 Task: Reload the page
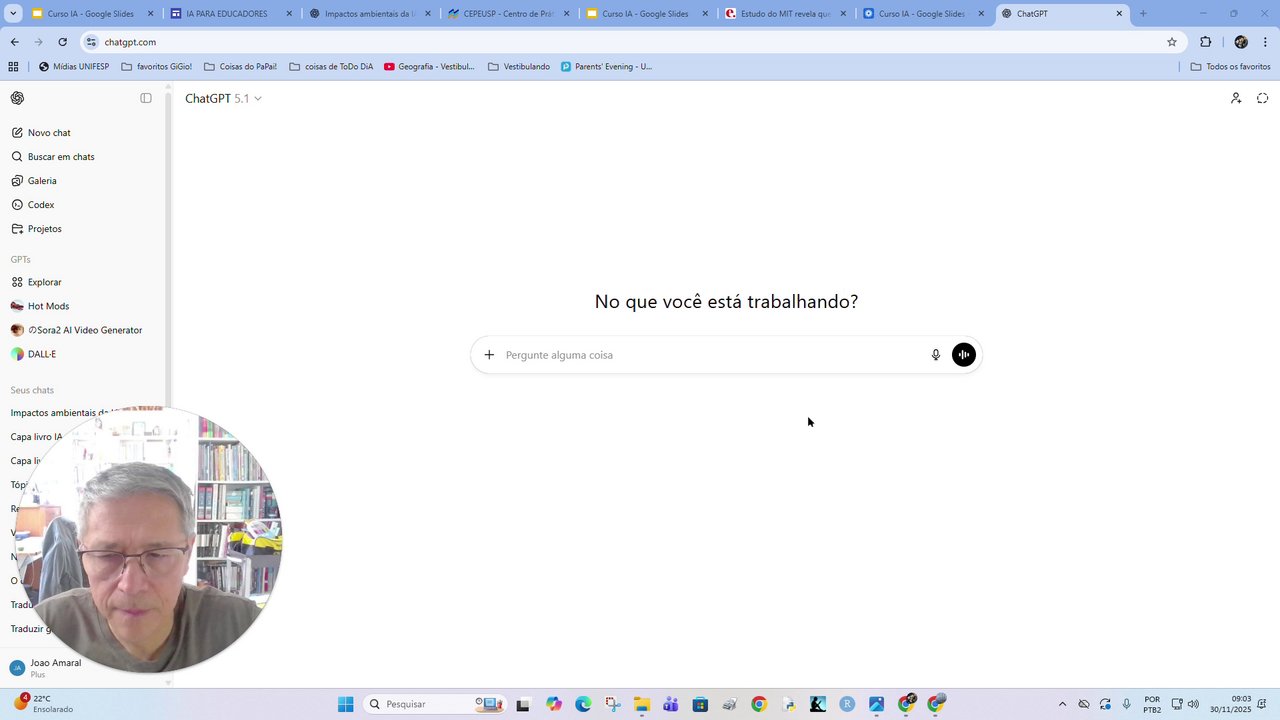[x=62, y=42]
